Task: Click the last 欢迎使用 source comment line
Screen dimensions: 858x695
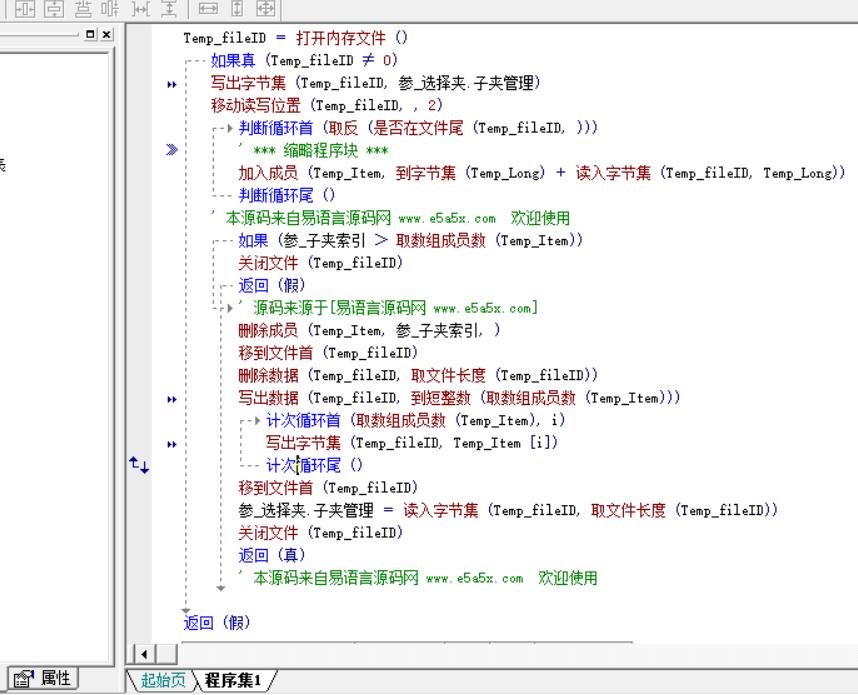Action: 418,578
